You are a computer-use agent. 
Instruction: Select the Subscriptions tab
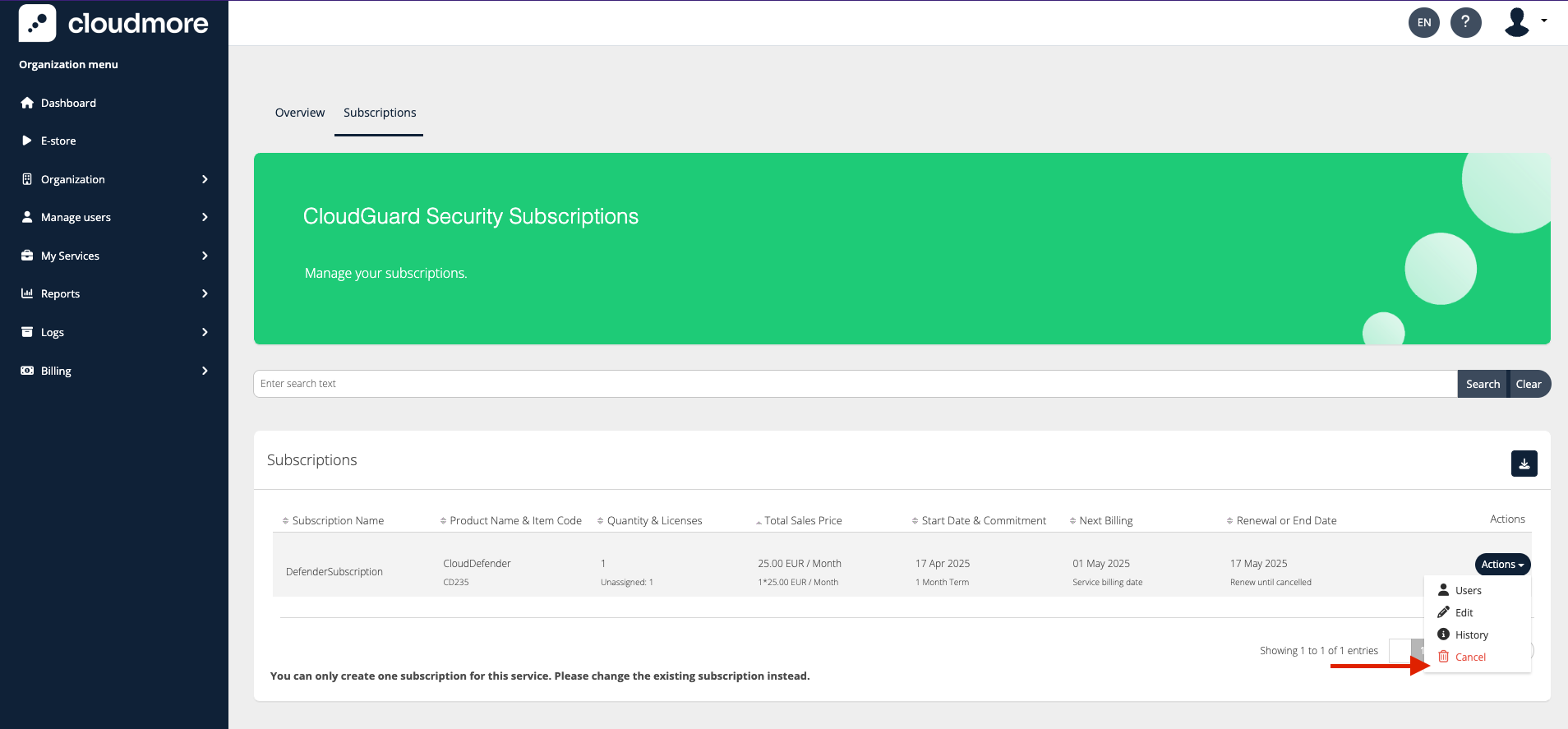point(380,113)
